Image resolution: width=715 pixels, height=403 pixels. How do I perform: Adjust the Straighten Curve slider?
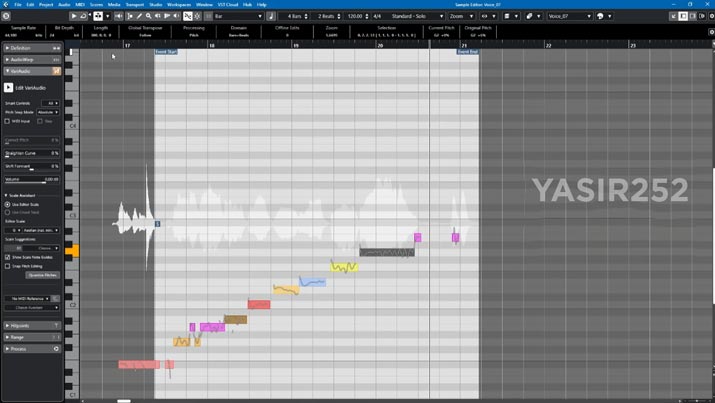31,154
